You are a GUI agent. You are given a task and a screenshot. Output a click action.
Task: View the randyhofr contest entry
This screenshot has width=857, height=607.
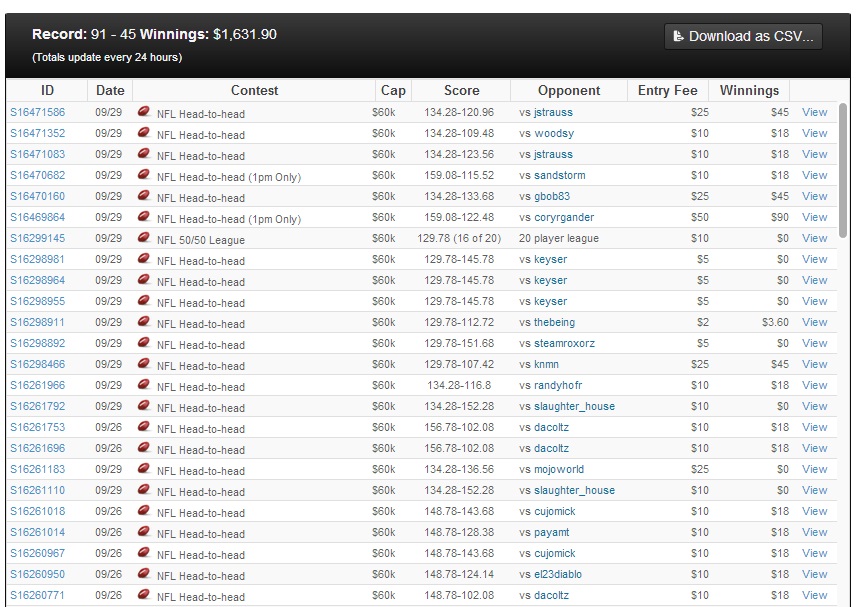click(x=814, y=385)
